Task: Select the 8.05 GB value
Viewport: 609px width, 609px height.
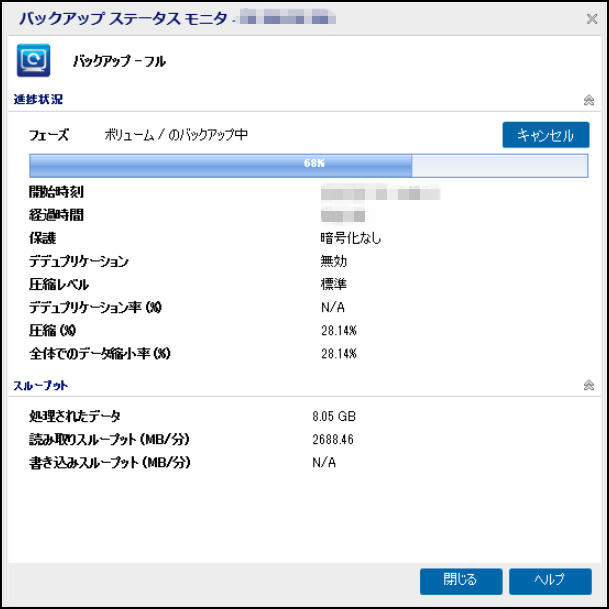Action: tap(334, 416)
